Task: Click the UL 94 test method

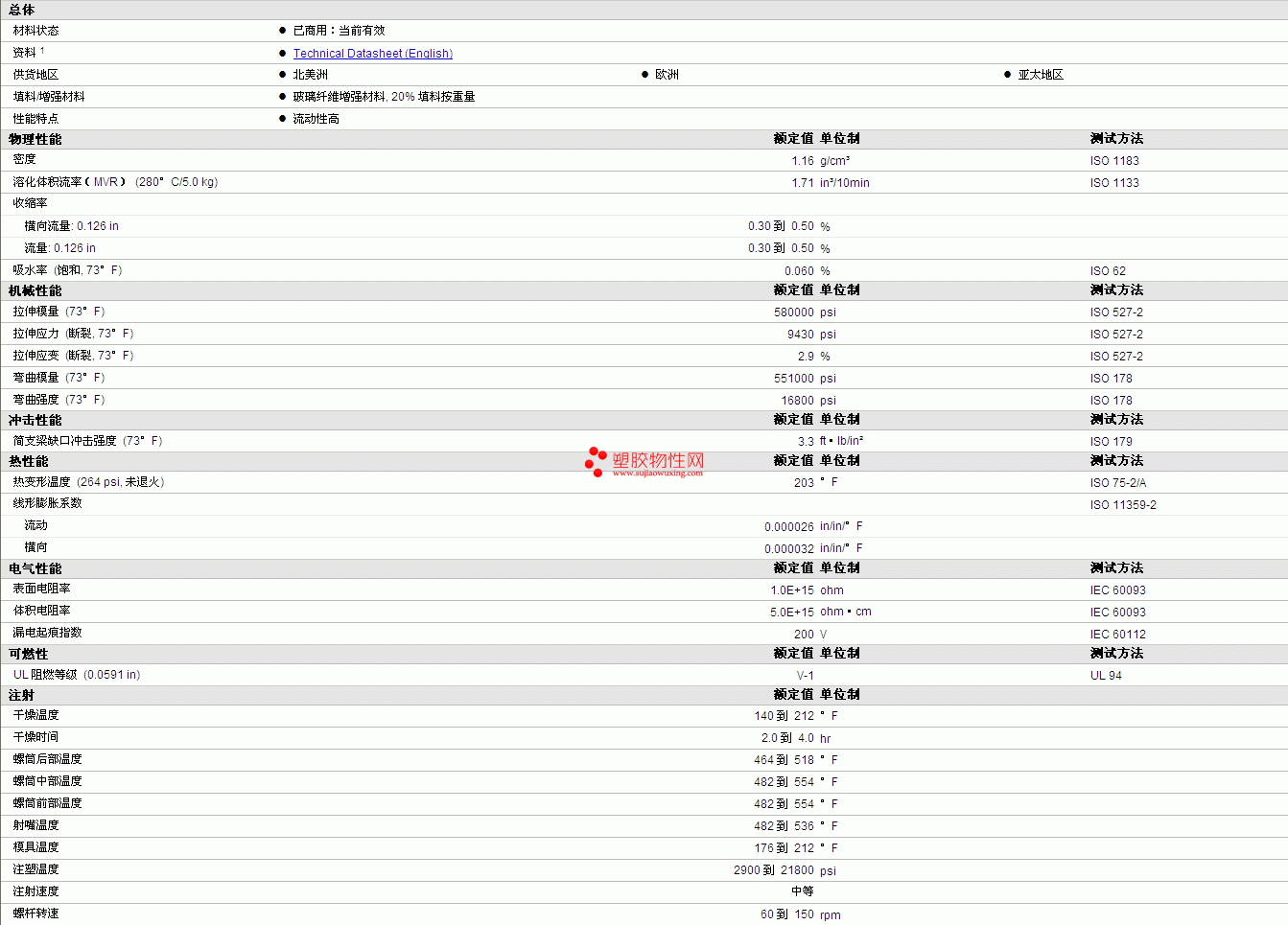Action: pos(1106,676)
